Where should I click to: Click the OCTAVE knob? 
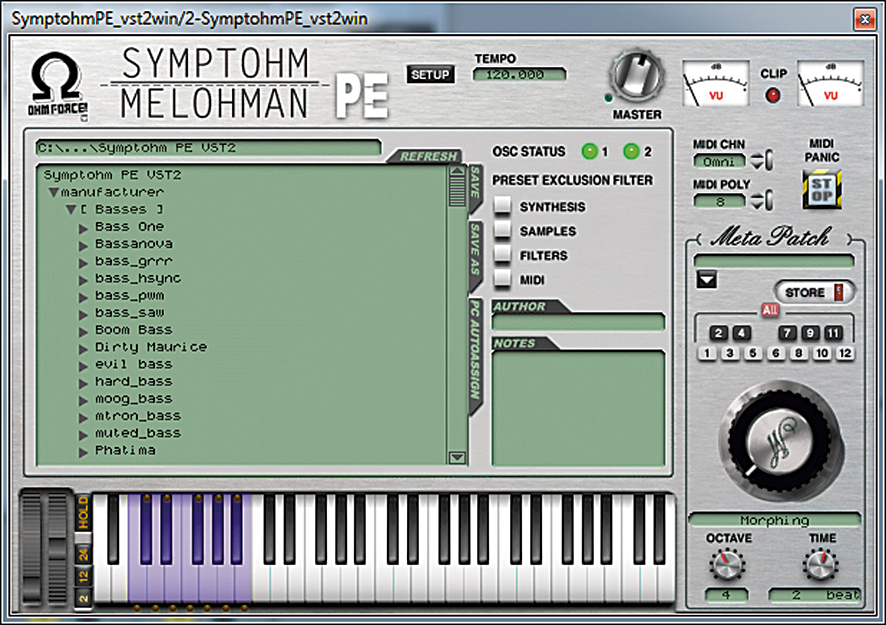[727, 565]
